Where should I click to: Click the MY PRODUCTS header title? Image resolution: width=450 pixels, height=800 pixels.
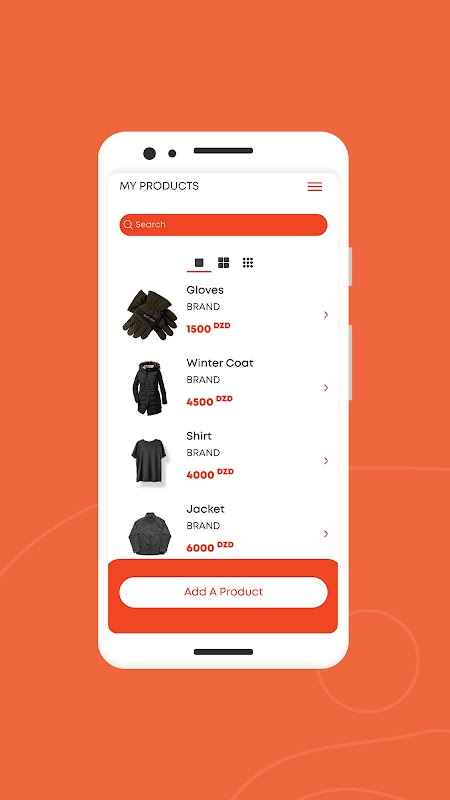coord(159,186)
